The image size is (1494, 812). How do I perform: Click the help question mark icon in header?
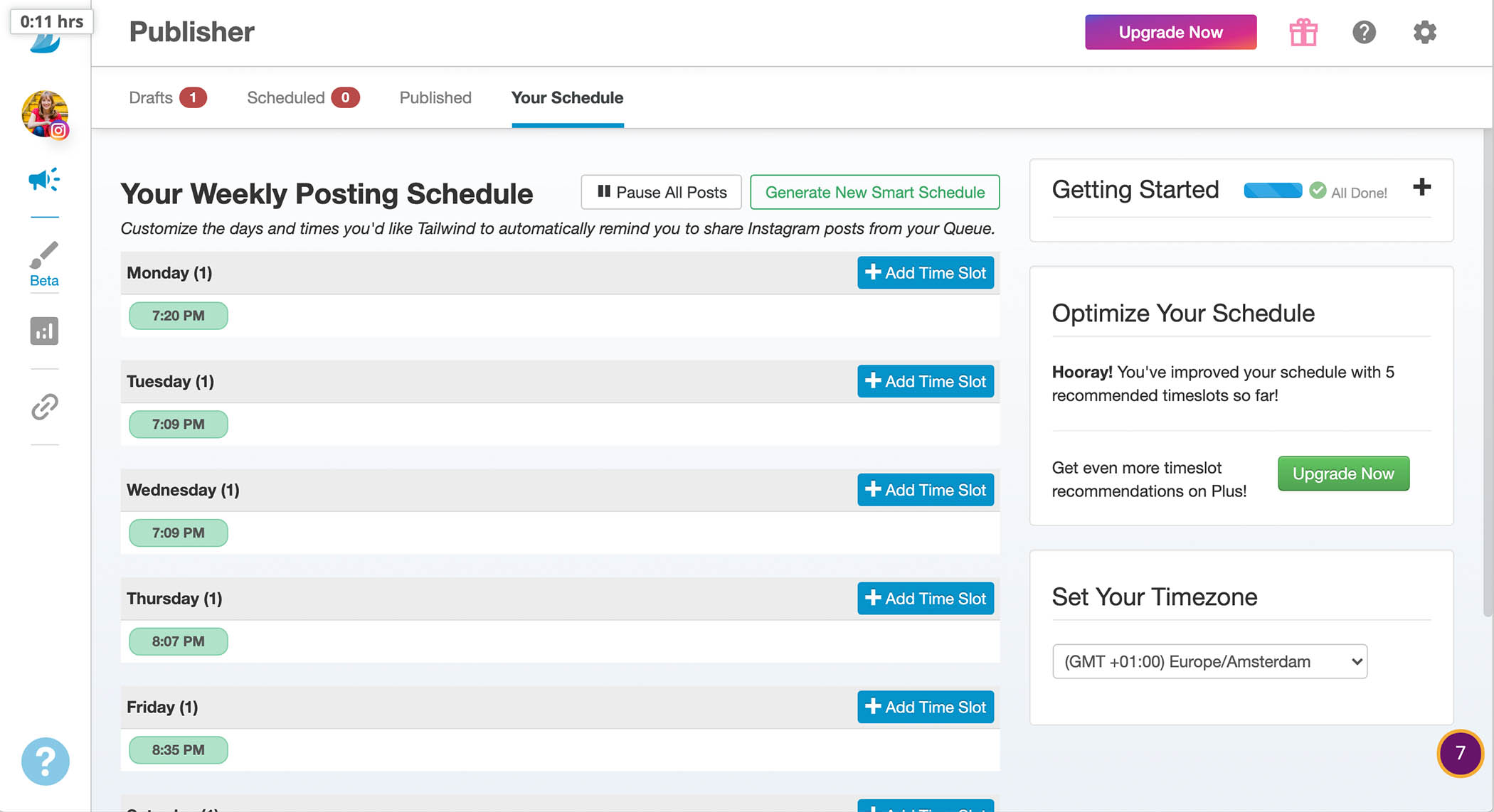pyautogui.click(x=1364, y=33)
